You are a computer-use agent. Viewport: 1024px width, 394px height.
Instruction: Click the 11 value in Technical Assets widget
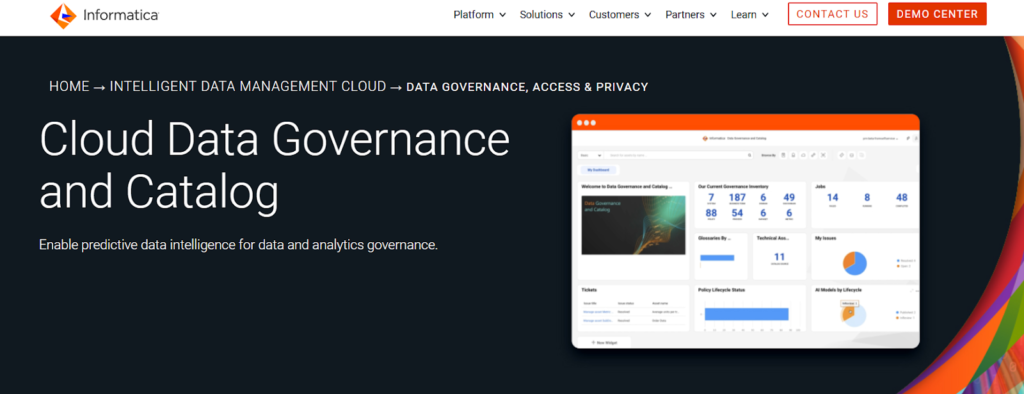[x=779, y=257]
